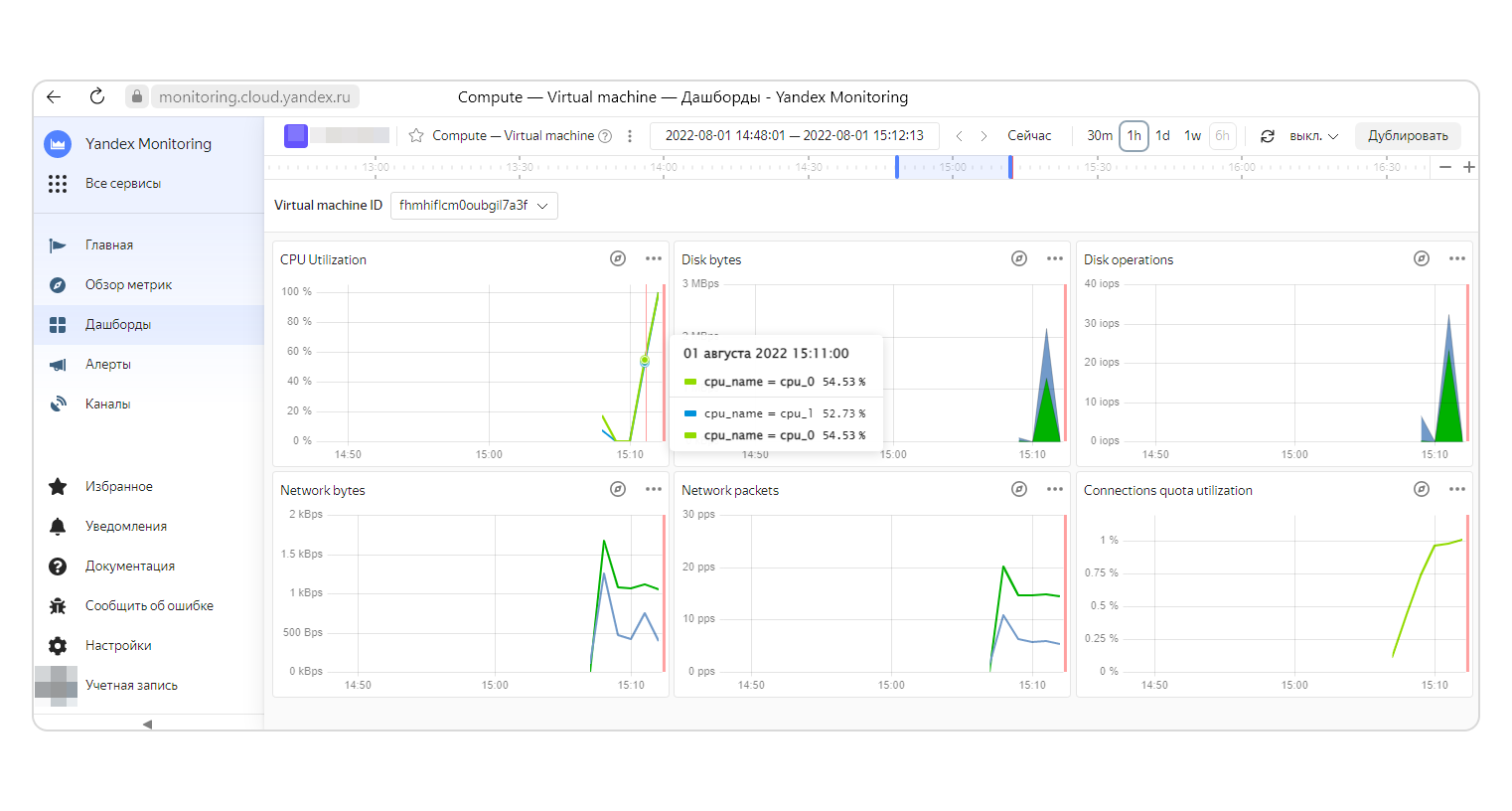
Task: Open the auto-refresh выкл. dropdown
Action: tap(1313, 136)
